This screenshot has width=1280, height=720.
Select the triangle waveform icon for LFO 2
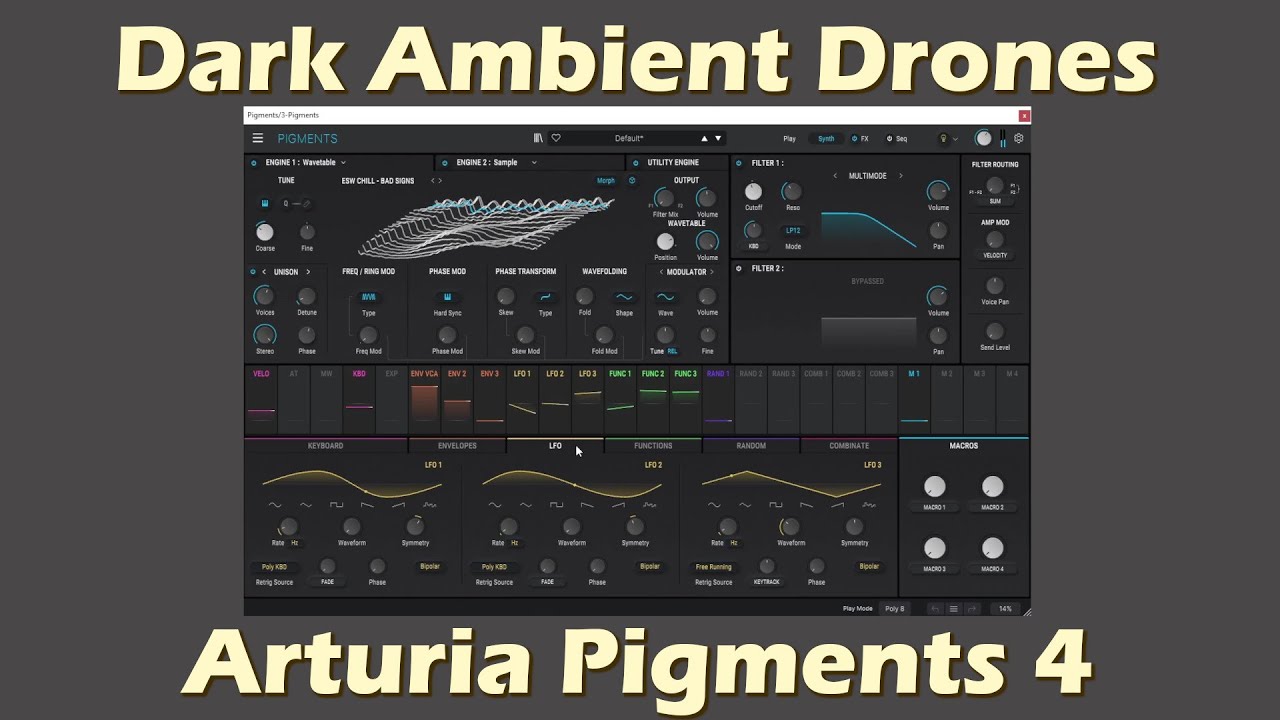[x=526, y=505]
